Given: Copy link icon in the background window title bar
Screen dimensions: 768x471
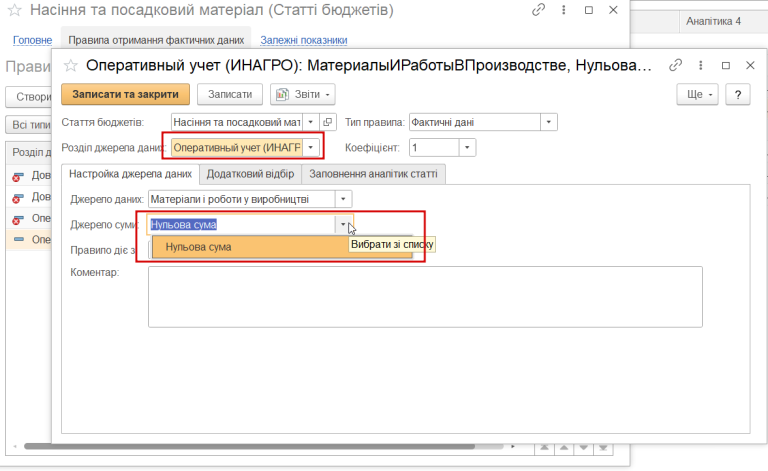Looking at the screenshot, I should (538, 10).
